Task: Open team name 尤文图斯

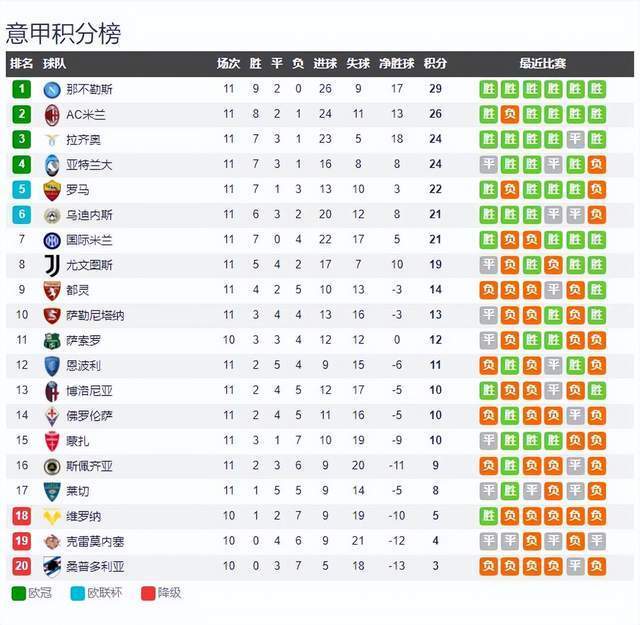Action: pos(89,265)
